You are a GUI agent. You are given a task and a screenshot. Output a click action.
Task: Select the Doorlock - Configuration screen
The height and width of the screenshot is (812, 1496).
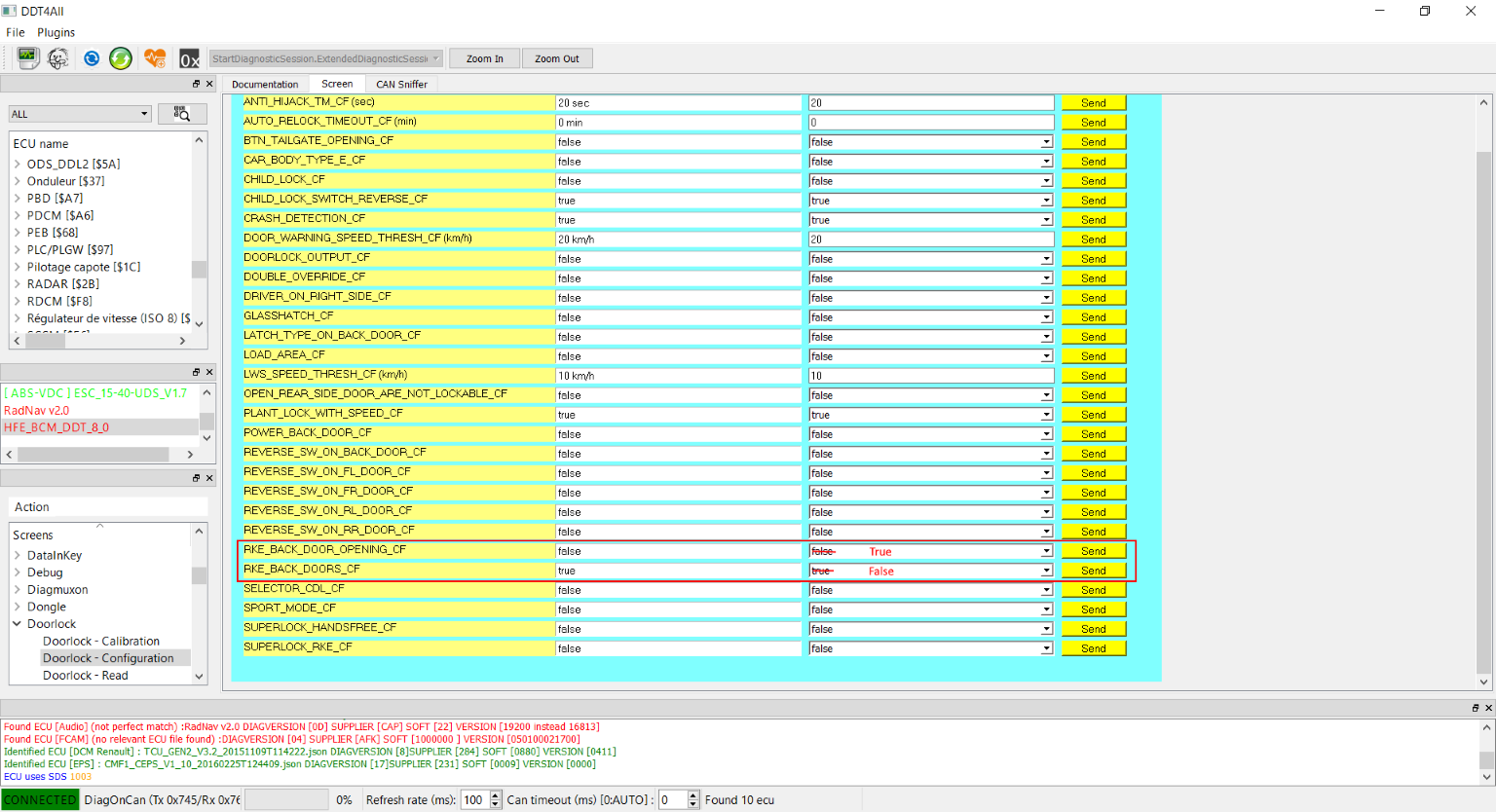108,658
